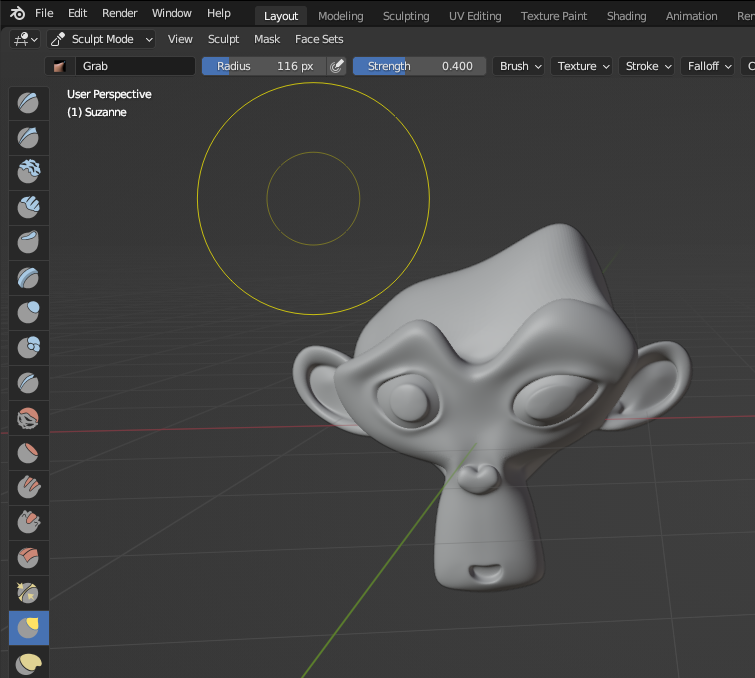Select the Fill brush tool
Image resolution: width=755 pixels, height=678 pixels.
click(x=28, y=488)
